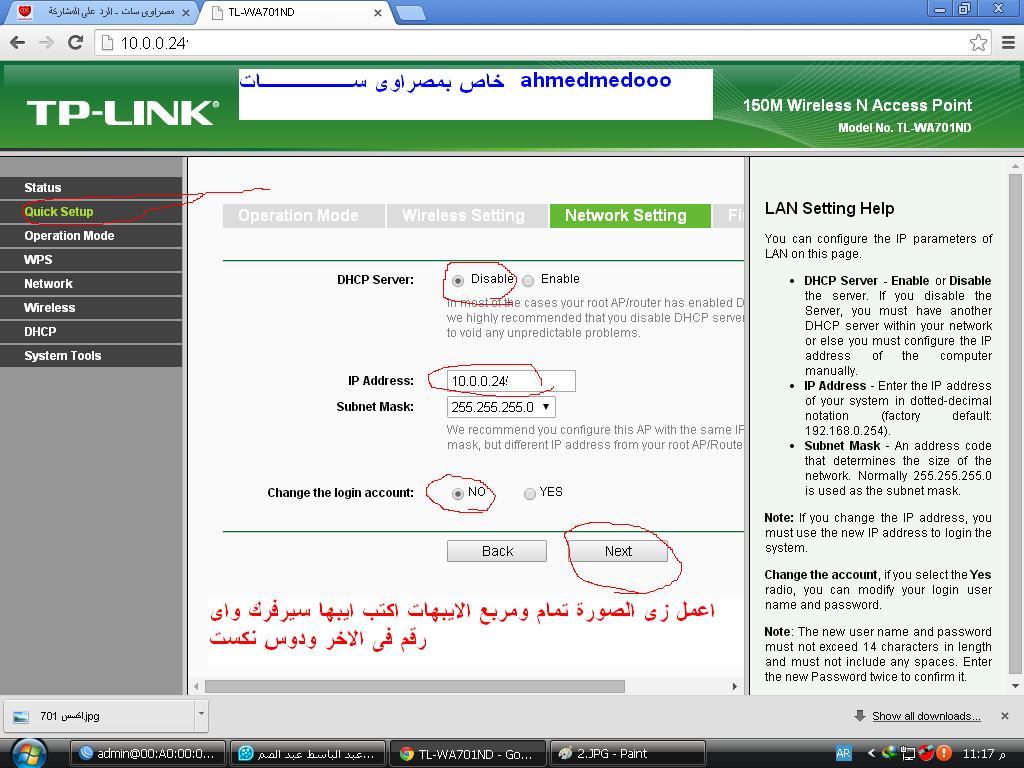Switch to the TL-WA701ND browser tab
This screenshot has height=768, width=1024.
click(297, 12)
